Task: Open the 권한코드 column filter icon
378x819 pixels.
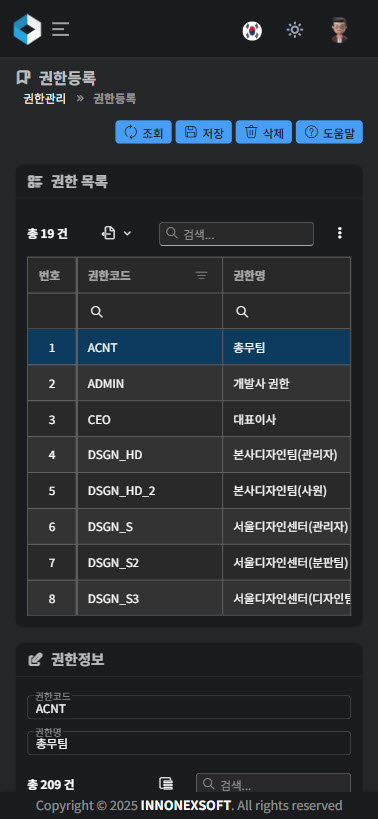Action: (x=202, y=275)
